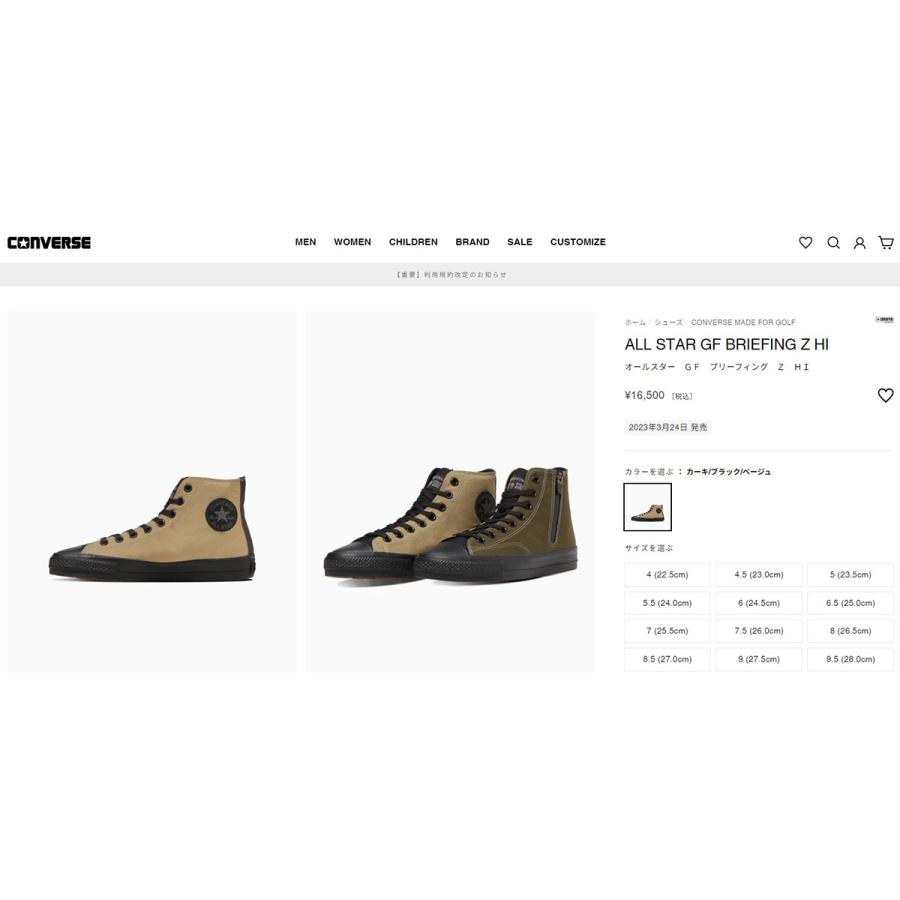Go to homepage via Converse logo
The image size is (900, 900).
tap(49, 243)
